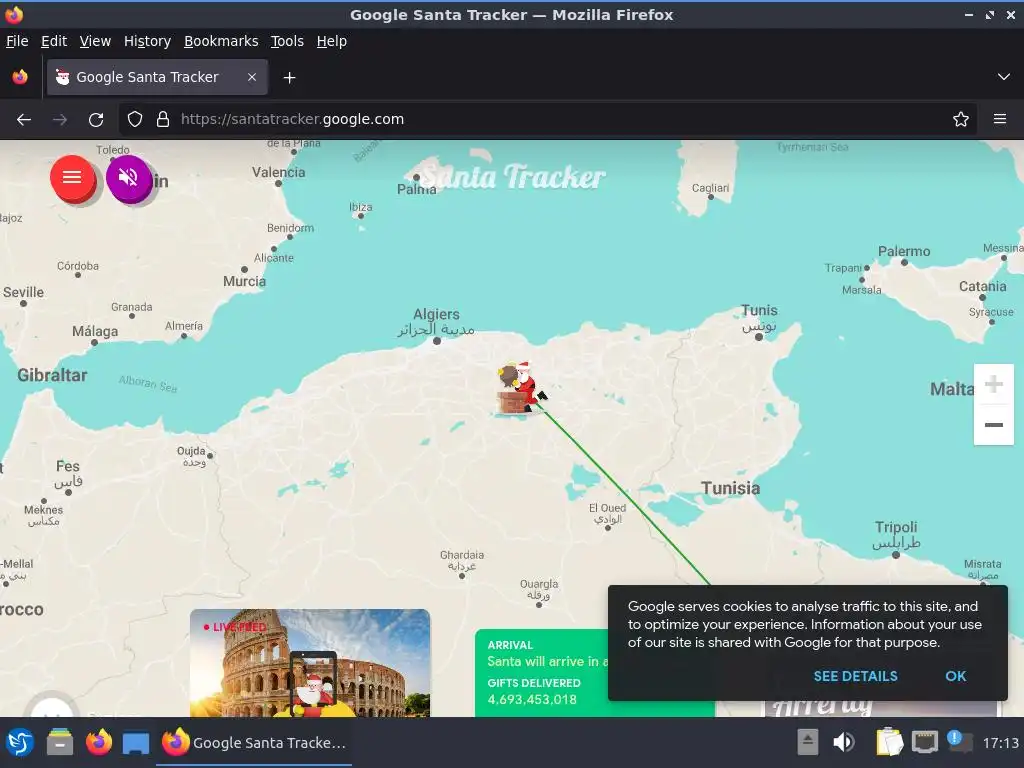Screen dimensions: 1024x768
Task: Bookmark this page with the star
Action: pos(961,120)
